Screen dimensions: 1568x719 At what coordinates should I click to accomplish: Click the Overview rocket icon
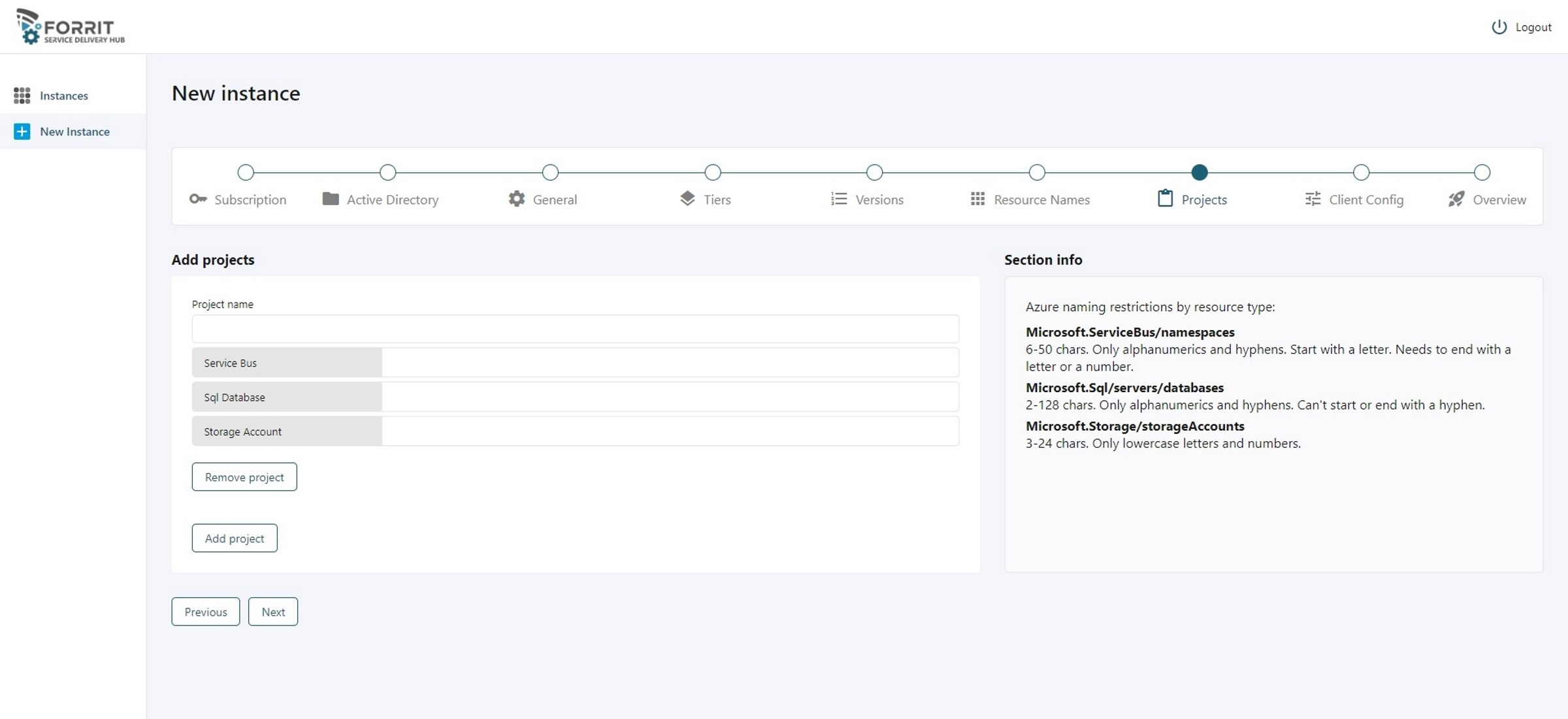point(1456,199)
